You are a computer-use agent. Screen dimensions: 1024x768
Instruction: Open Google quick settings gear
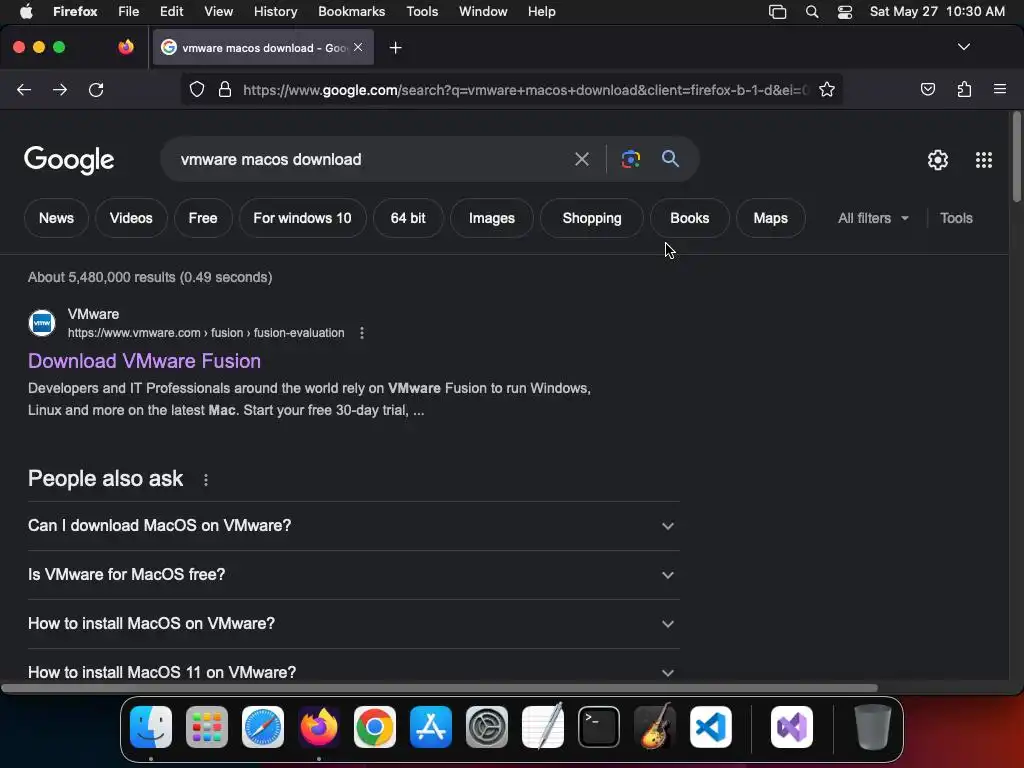[938, 160]
